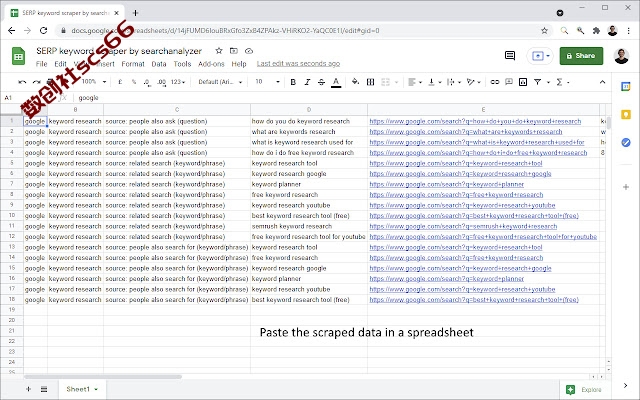Open the horizontal align dropdown
The width and height of the screenshot is (640, 400).
[415, 82]
